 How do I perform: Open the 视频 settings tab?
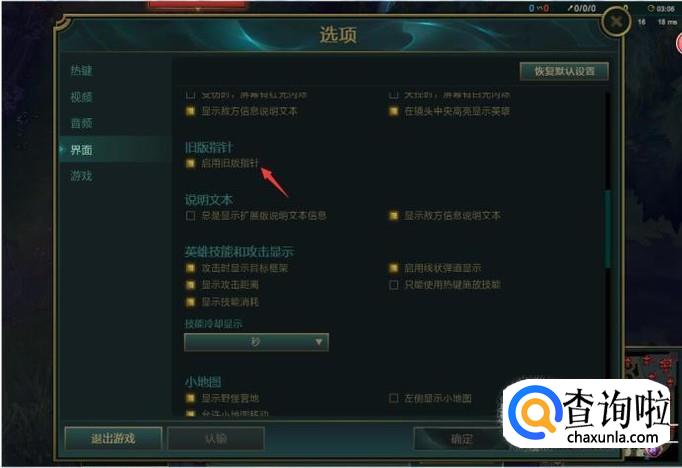81,97
